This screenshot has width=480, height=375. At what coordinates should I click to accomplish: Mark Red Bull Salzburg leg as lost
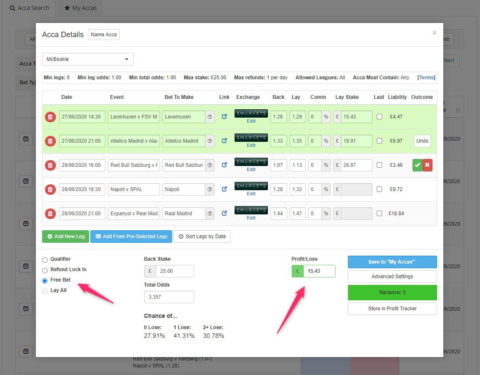[427, 165]
